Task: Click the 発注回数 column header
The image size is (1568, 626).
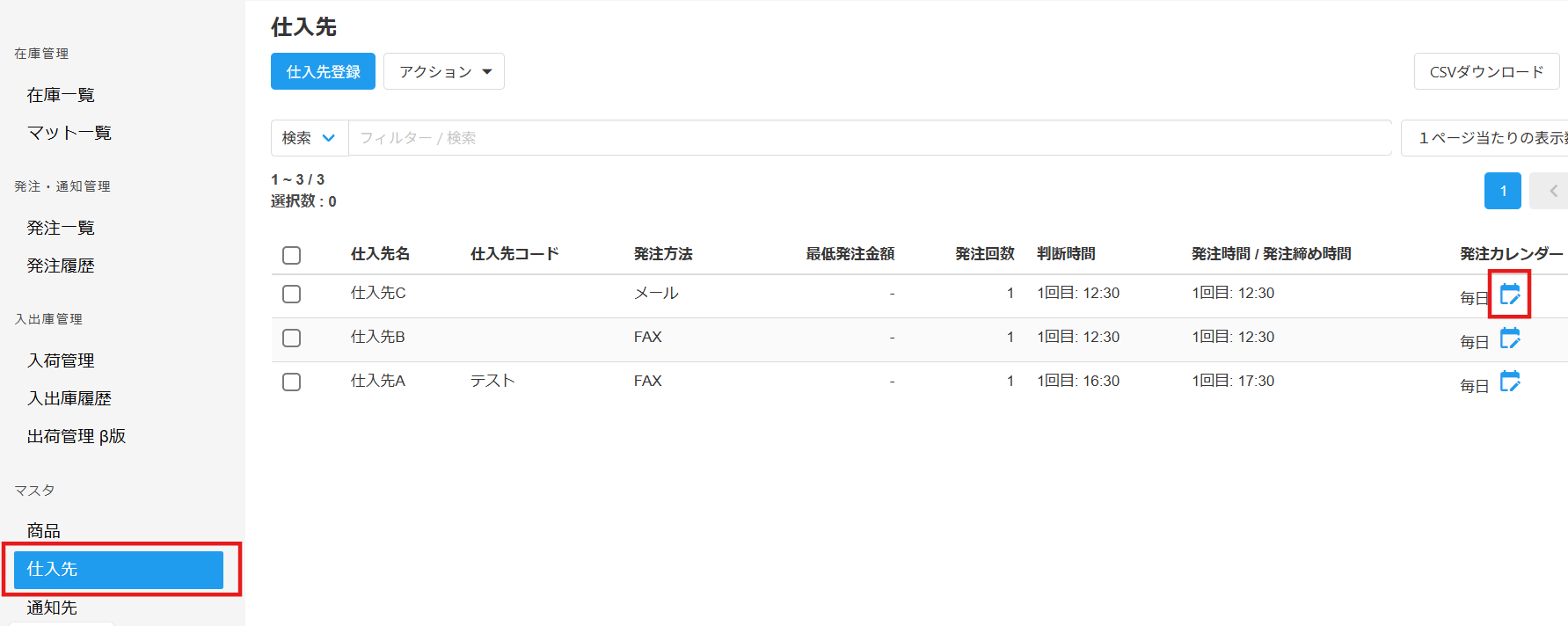Action: point(985,254)
